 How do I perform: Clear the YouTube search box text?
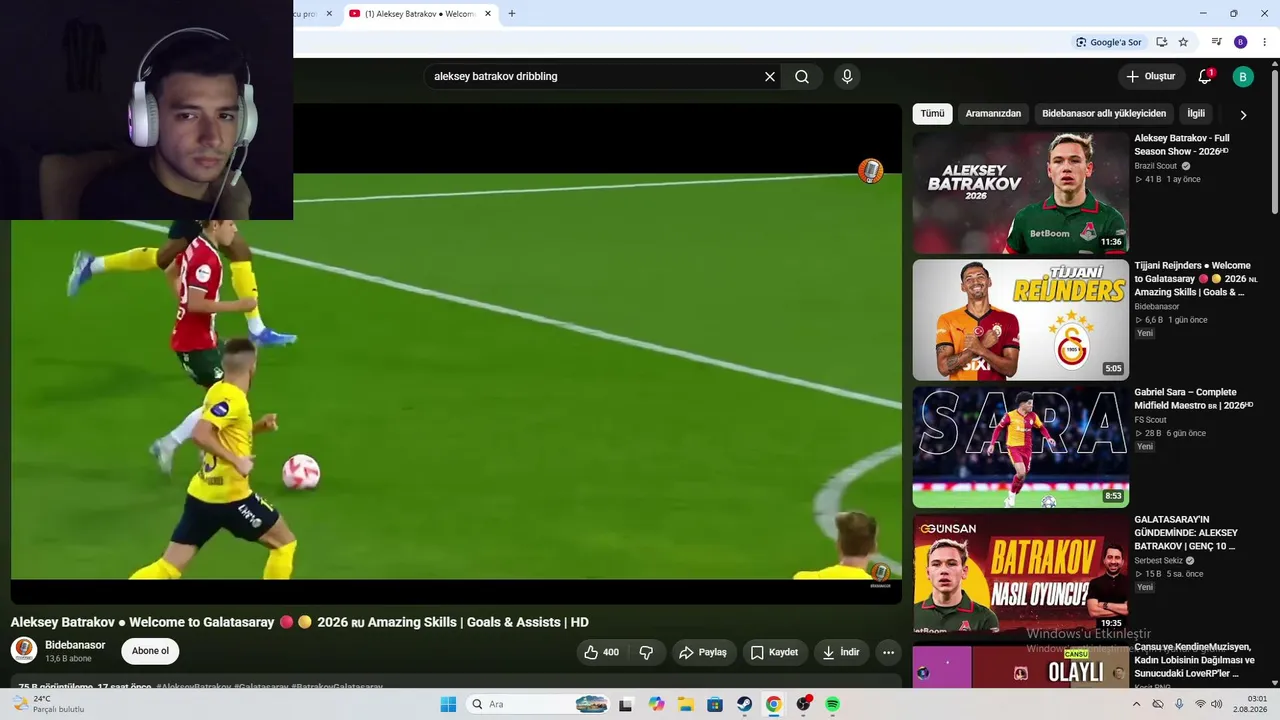770,77
